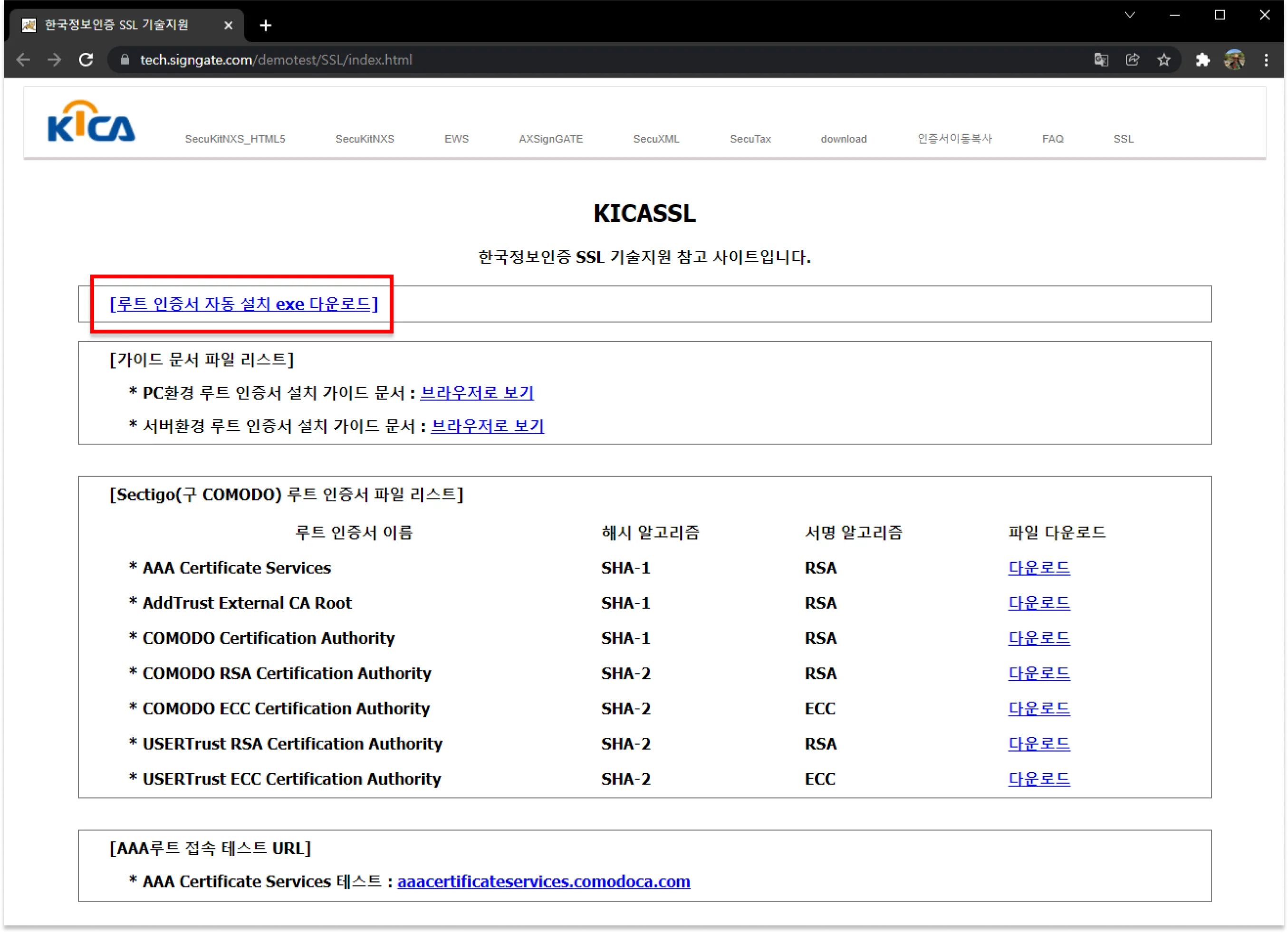Download COMODO RSA Certification Authority certificate
Screen dimensions: 1288x933
pos(1039,674)
